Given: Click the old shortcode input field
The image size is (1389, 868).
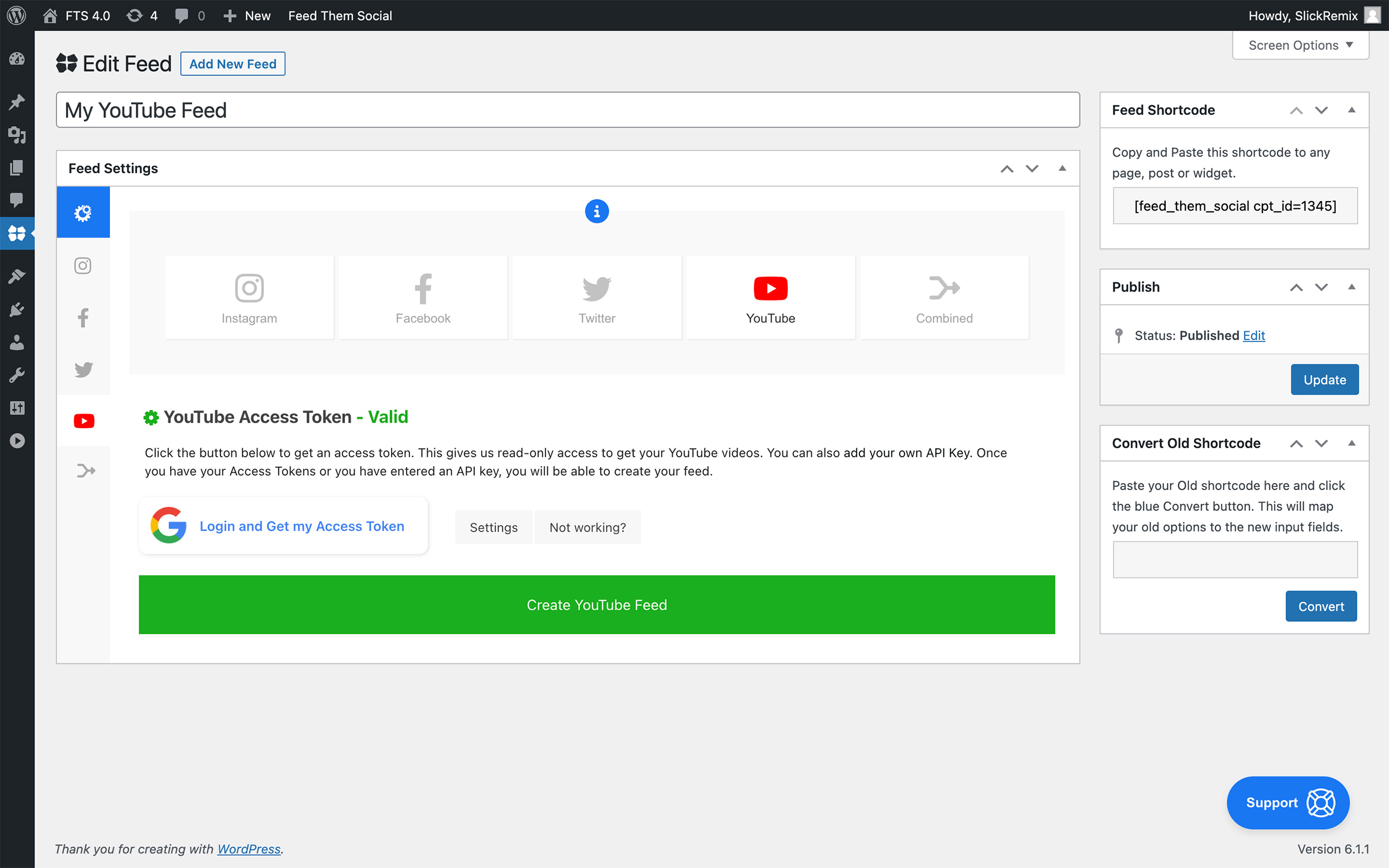Looking at the screenshot, I should 1235,559.
